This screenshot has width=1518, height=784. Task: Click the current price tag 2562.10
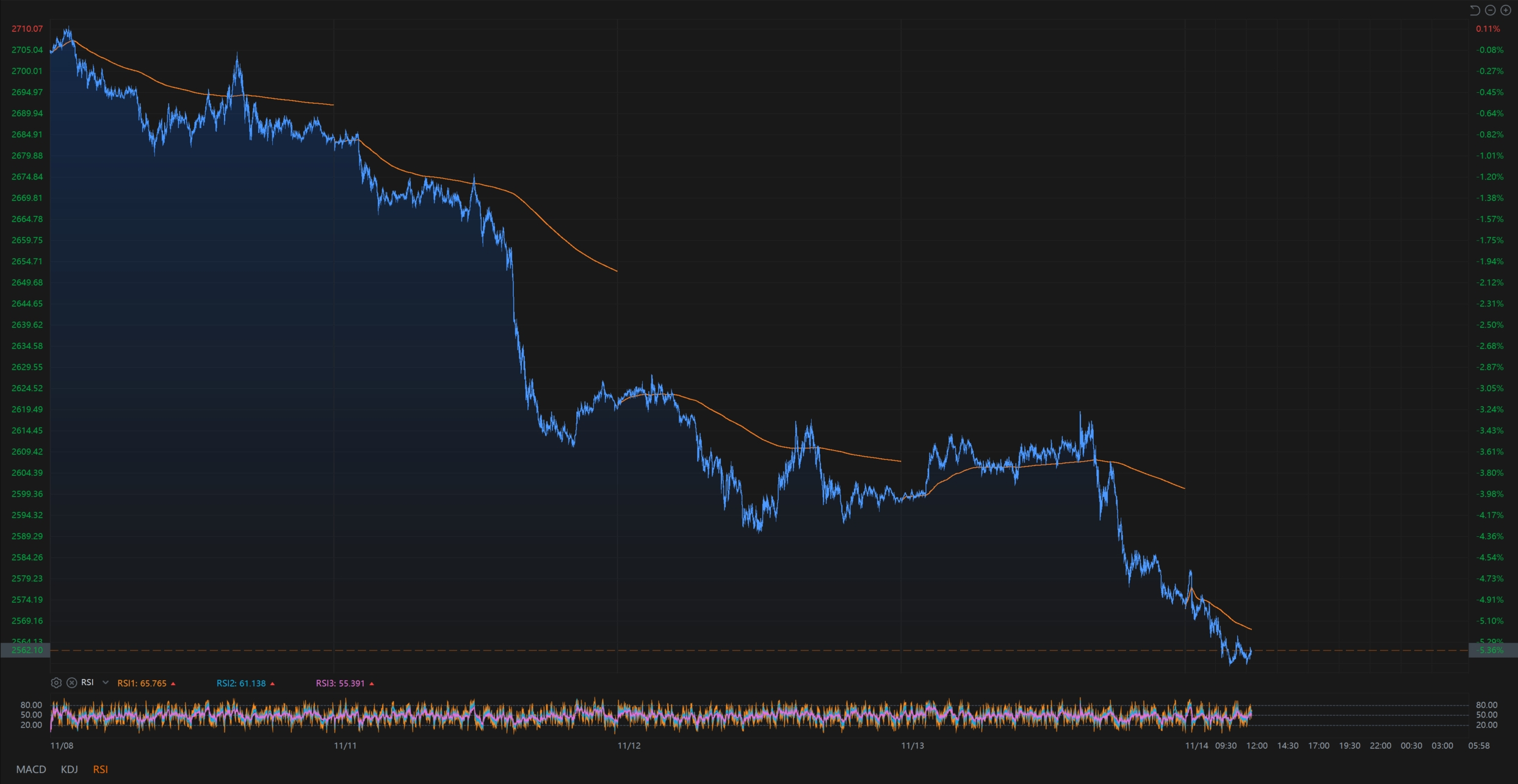25,650
